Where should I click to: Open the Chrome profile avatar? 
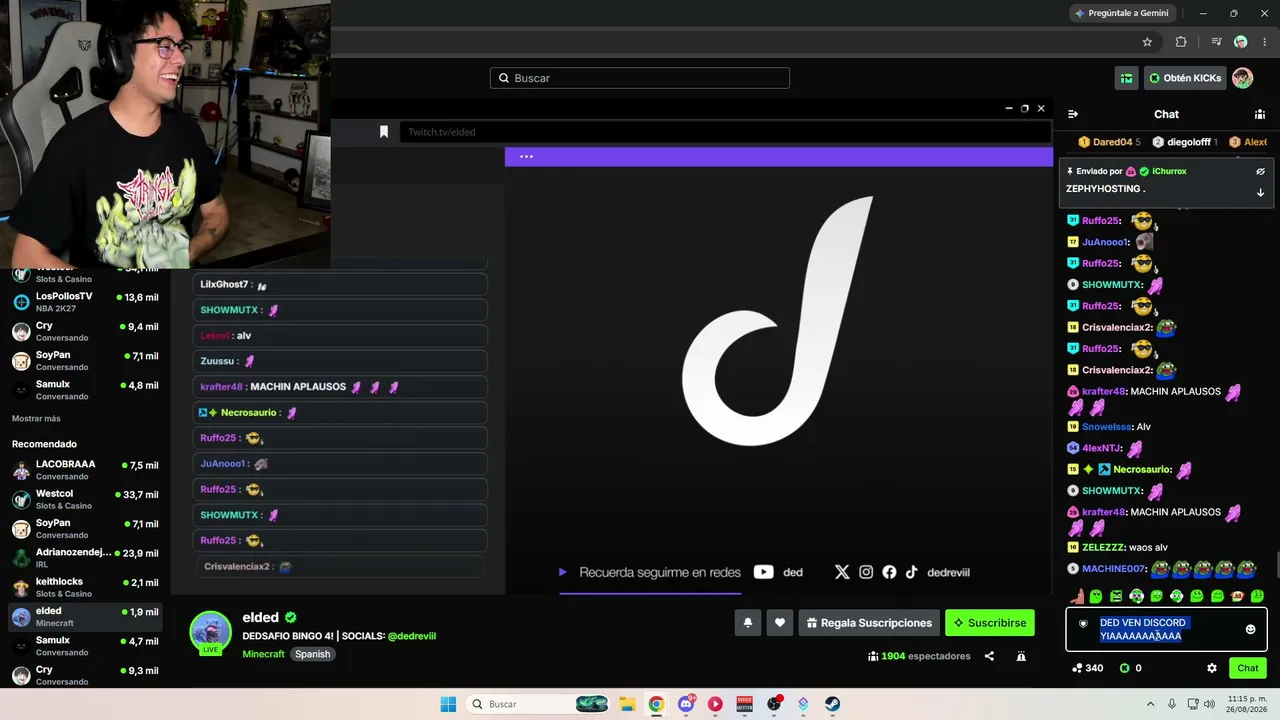1241,42
